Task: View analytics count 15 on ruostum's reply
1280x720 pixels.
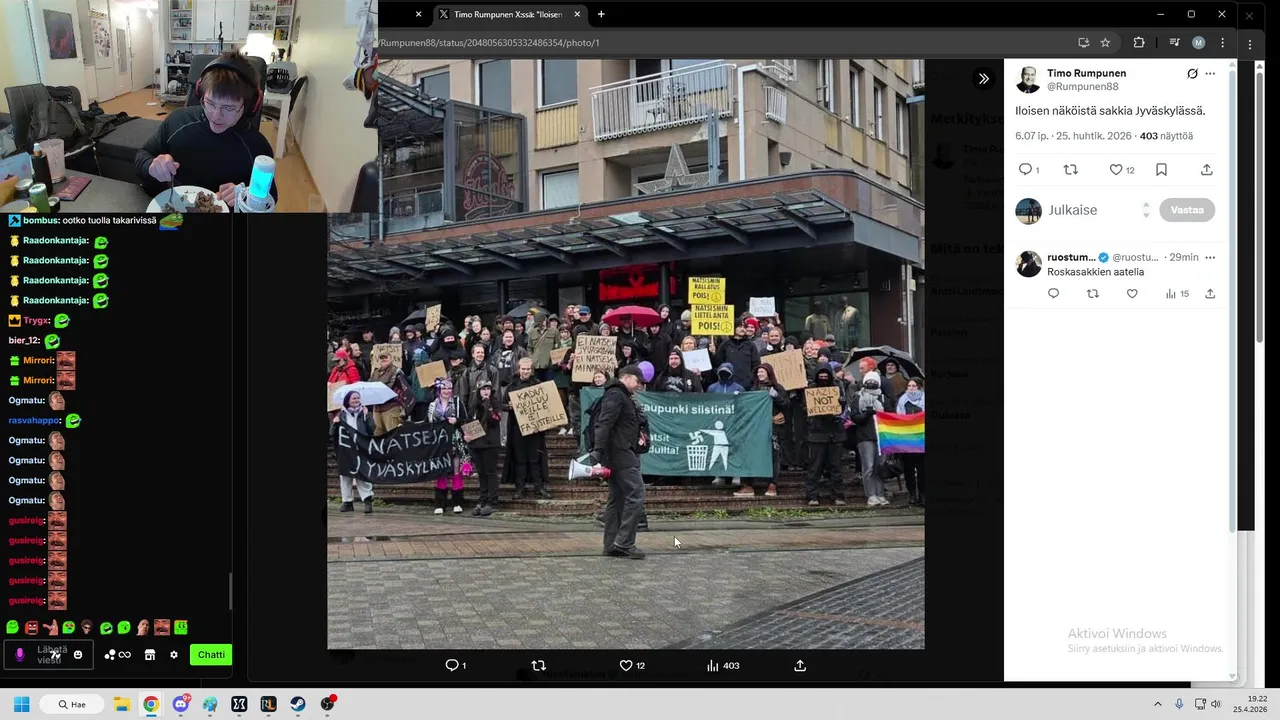Action: (1177, 294)
